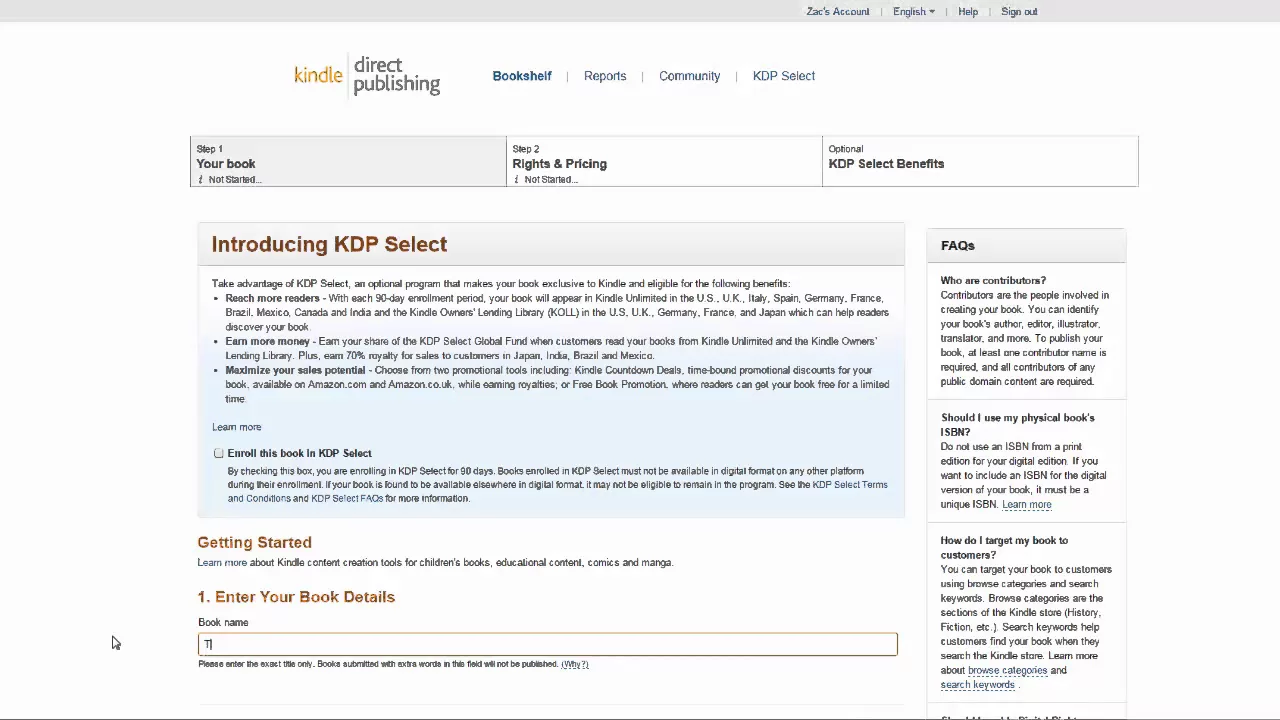Viewport: 1280px width, 720px height.
Task: Click Learn more under KDP Select intro
Action: [236, 427]
